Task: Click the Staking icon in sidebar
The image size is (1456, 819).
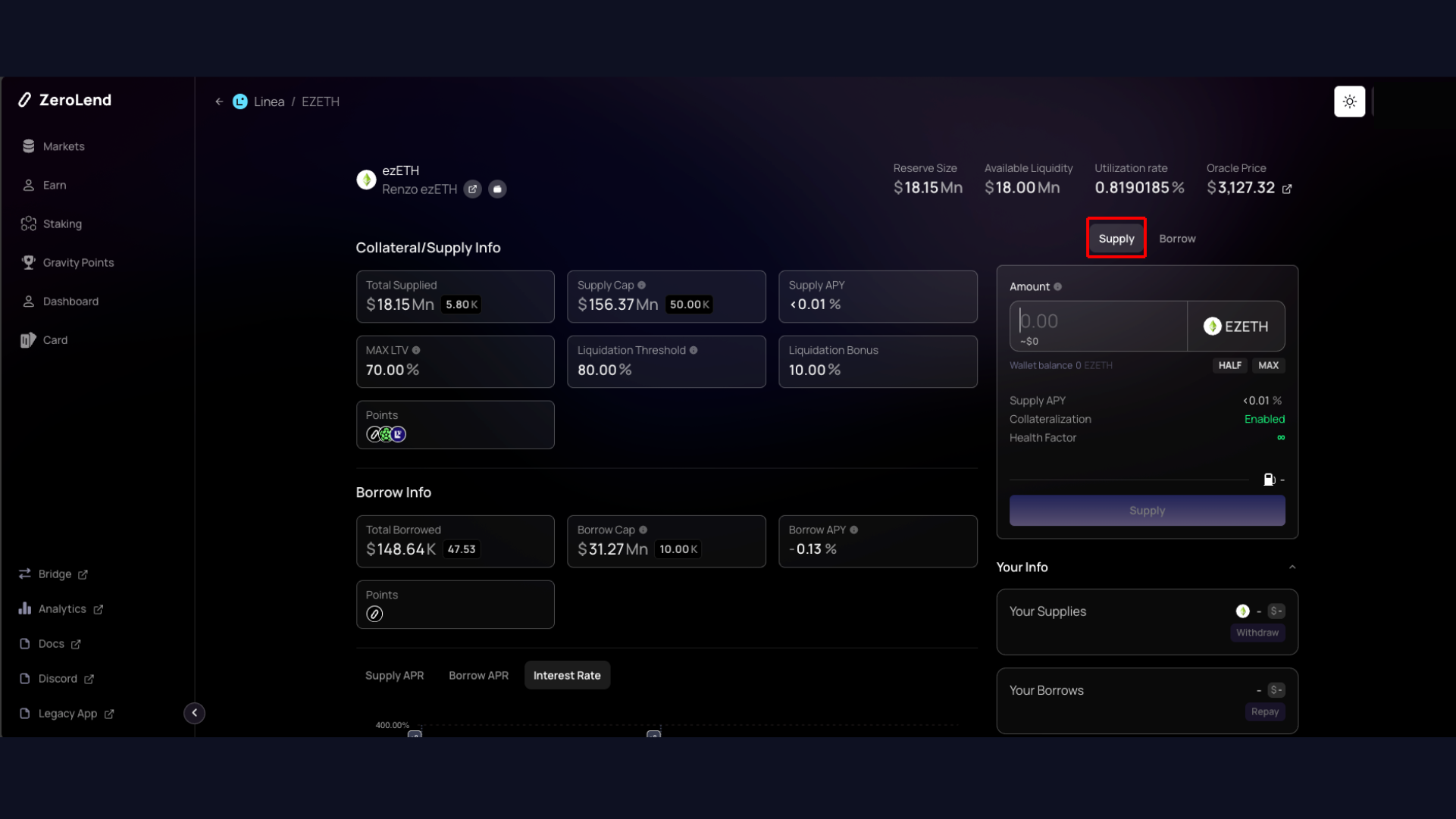Action: point(29,224)
